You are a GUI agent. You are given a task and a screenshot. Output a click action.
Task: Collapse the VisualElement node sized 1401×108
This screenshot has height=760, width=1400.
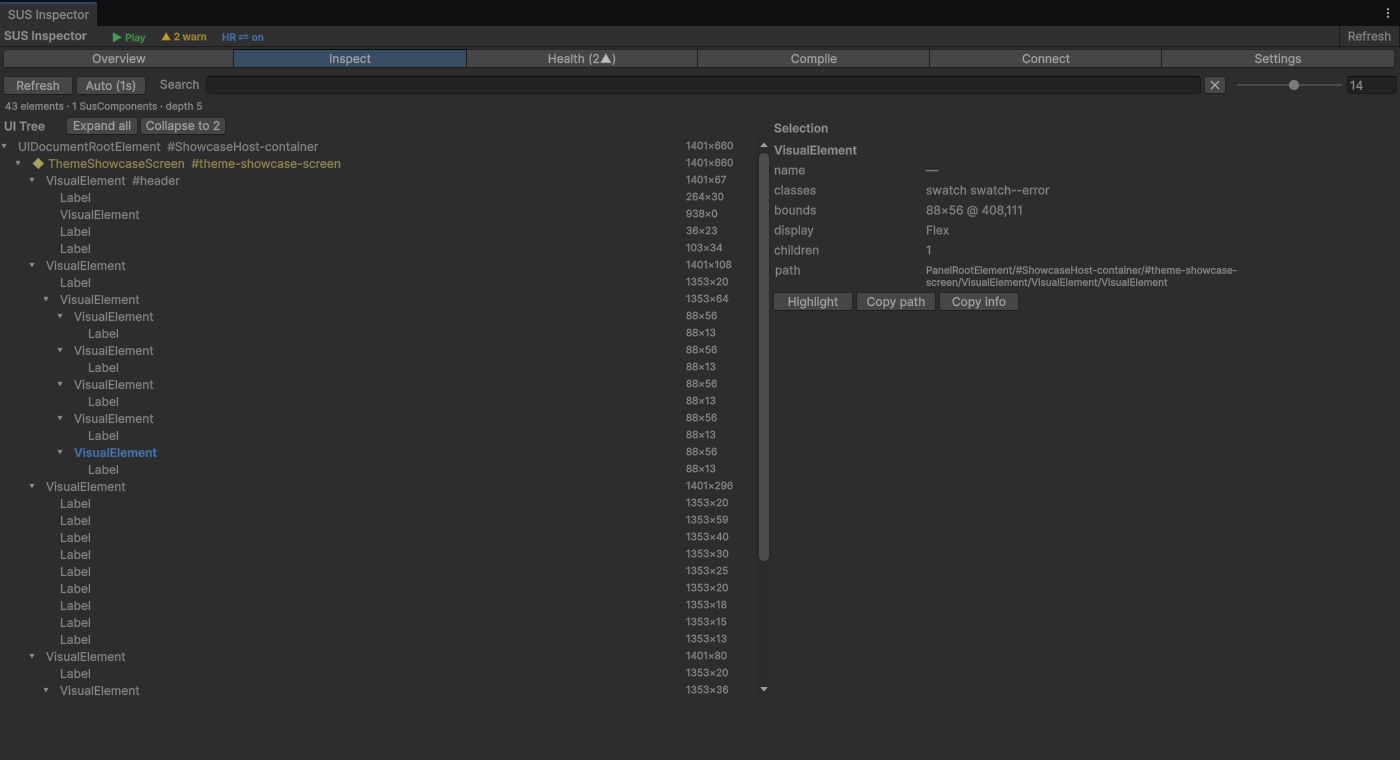click(x=32, y=265)
